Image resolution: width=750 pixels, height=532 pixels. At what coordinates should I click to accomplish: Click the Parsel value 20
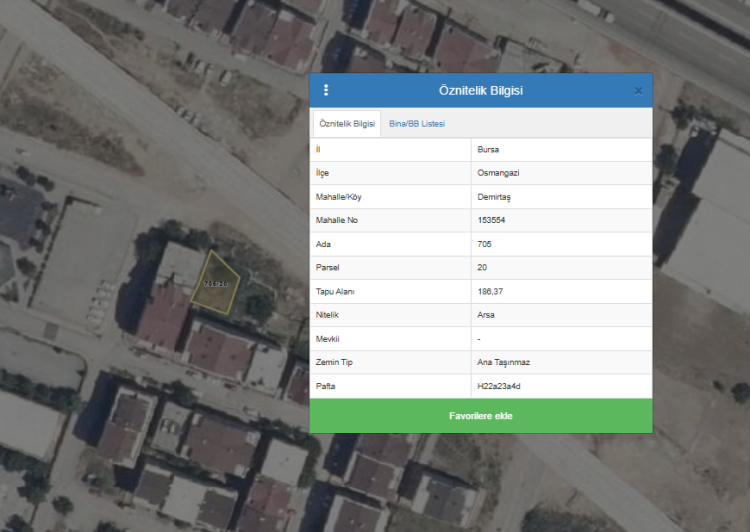483,267
